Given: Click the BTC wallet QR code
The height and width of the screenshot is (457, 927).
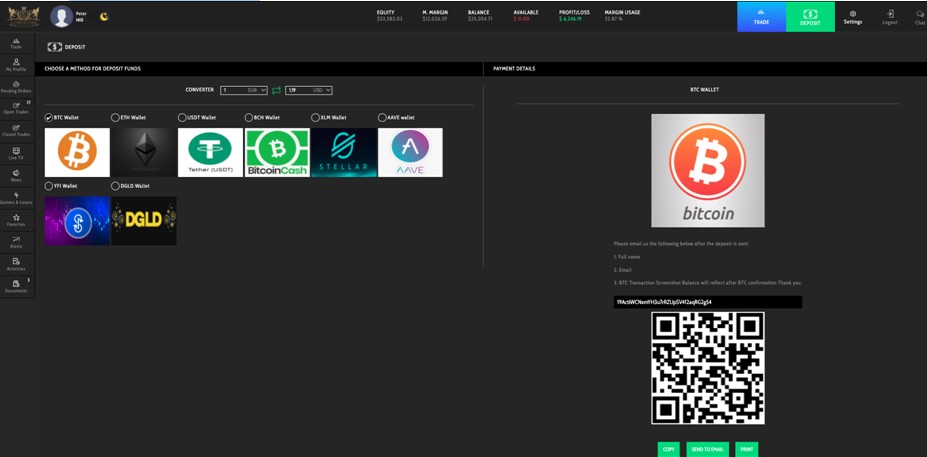Looking at the screenshot, I should [708, 368].
